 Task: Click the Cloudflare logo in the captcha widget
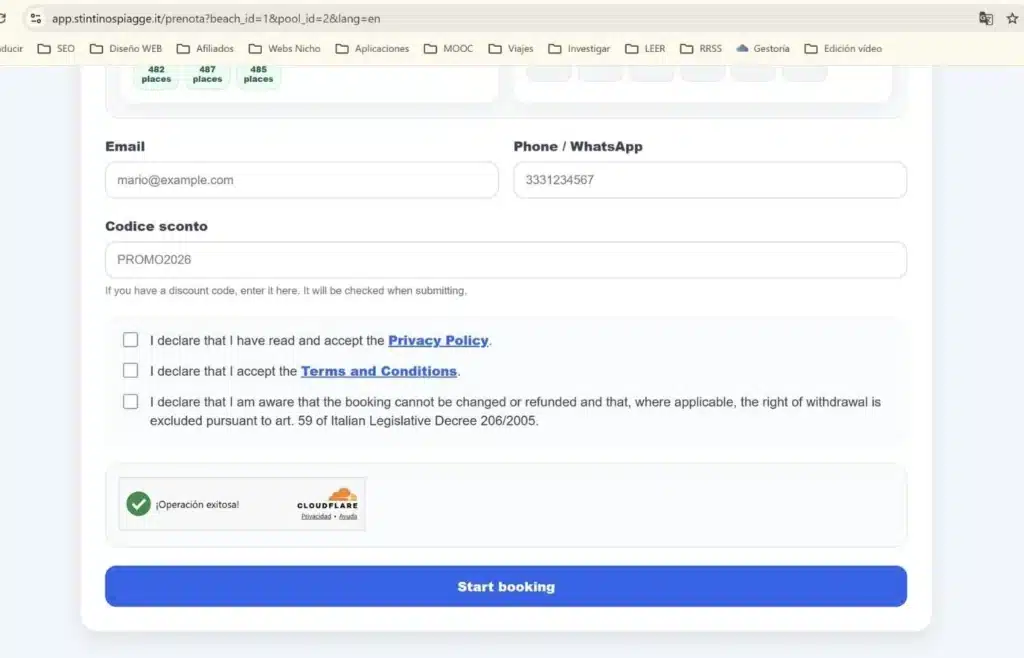[328, 498]
